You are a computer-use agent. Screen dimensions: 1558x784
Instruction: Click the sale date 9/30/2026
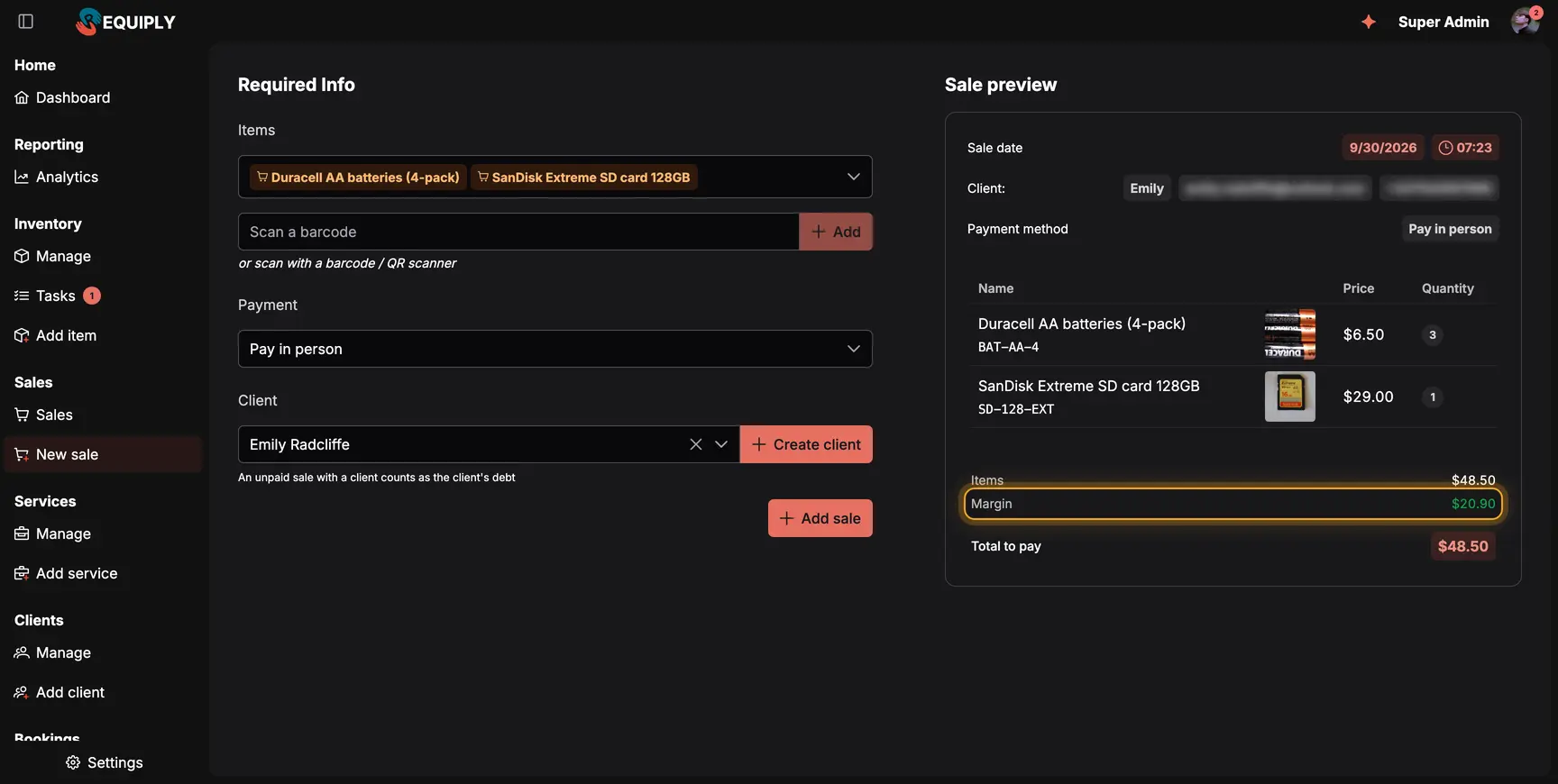(x=1383, y=148)
